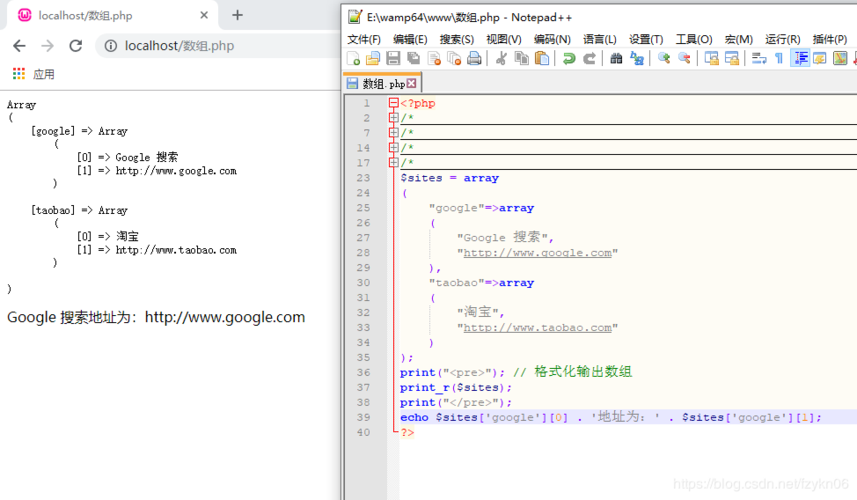Open the 编码(N) menu
Screen dimensions: 857x500
(x=552, y=39)
